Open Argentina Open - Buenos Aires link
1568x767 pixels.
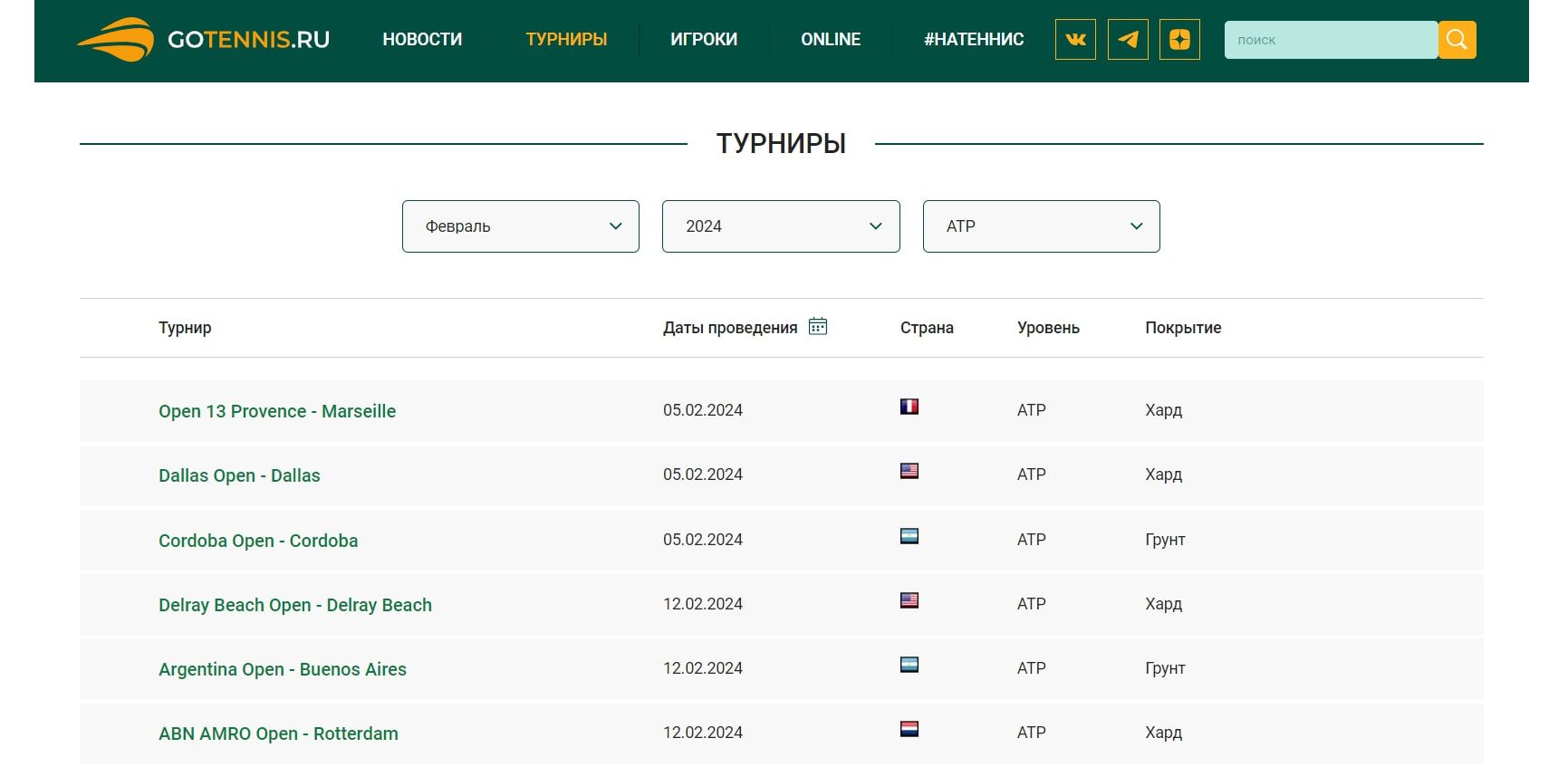[x=283, y=669]
